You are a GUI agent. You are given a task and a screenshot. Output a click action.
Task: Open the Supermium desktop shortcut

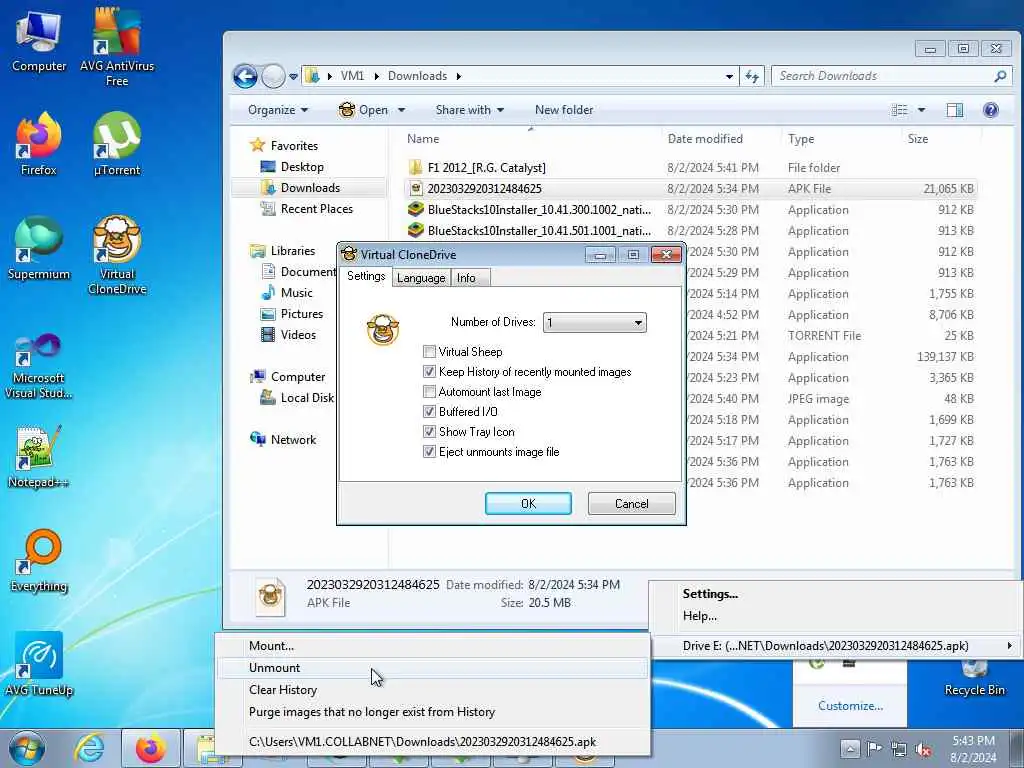(x=39, y=248)
